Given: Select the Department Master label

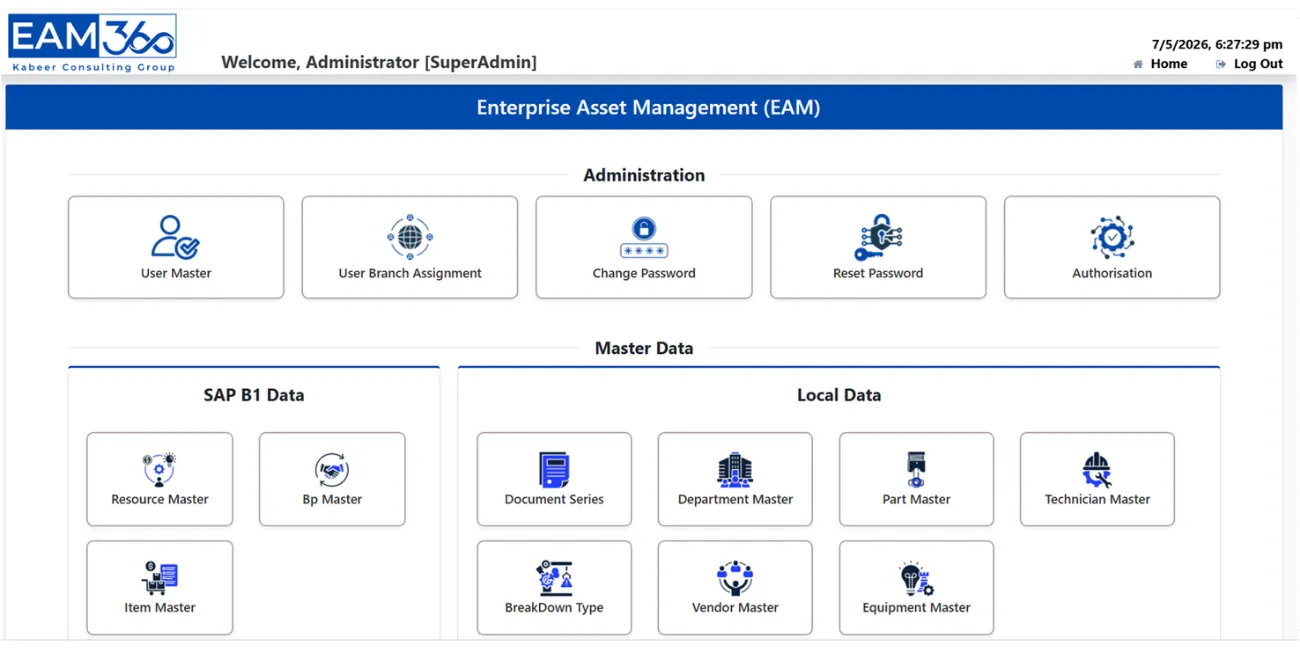Looking at the screenshot, I should [735, 499].
